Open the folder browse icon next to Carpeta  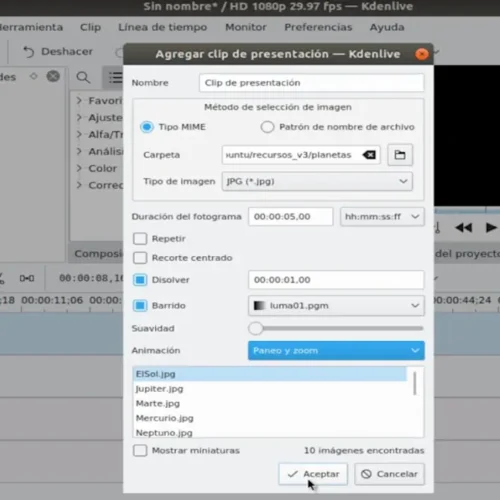[400, 155]
